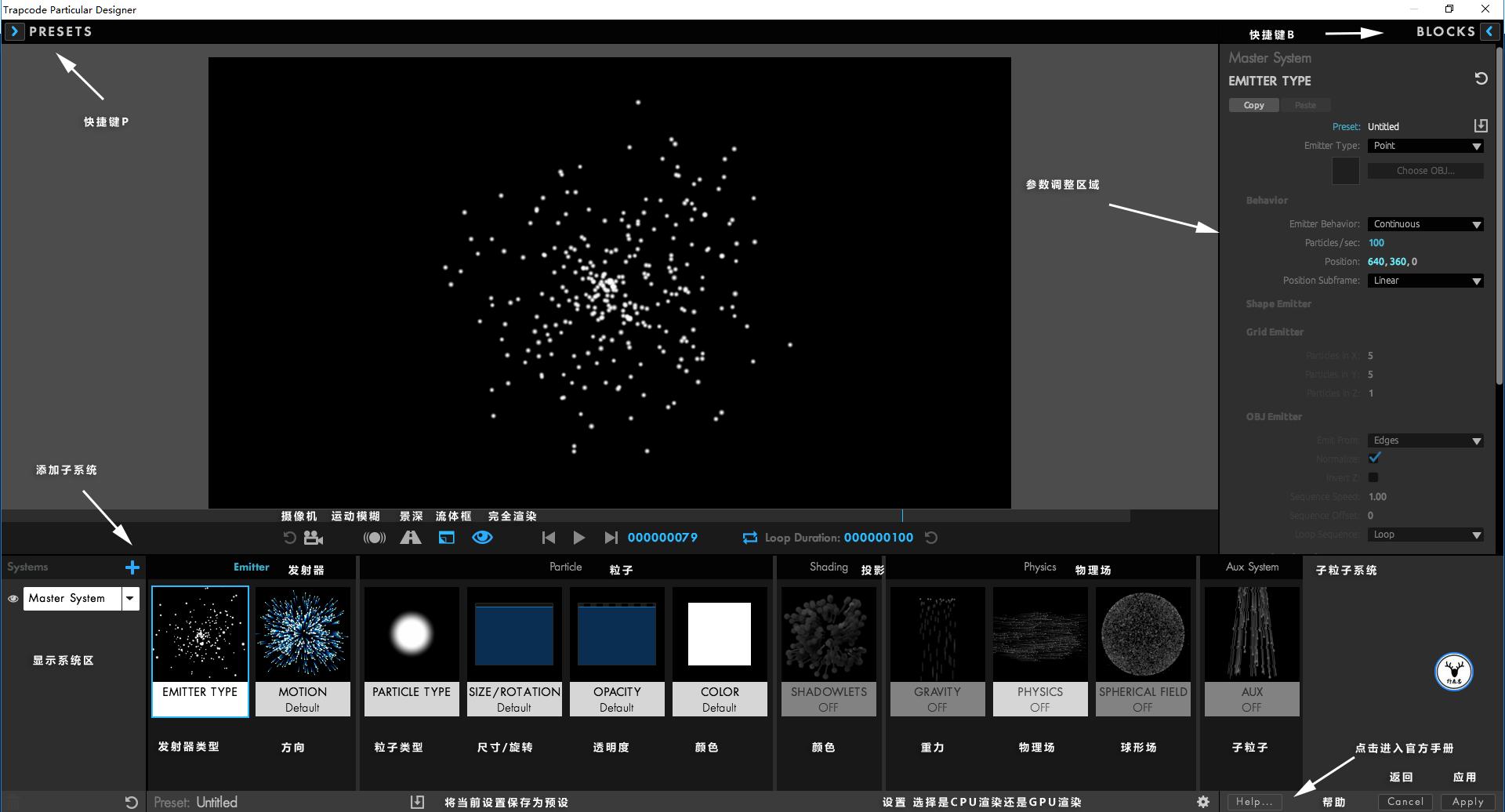Toggle the full render eye icon
The height and width of the screenshot is (812, 1505).
482,538
